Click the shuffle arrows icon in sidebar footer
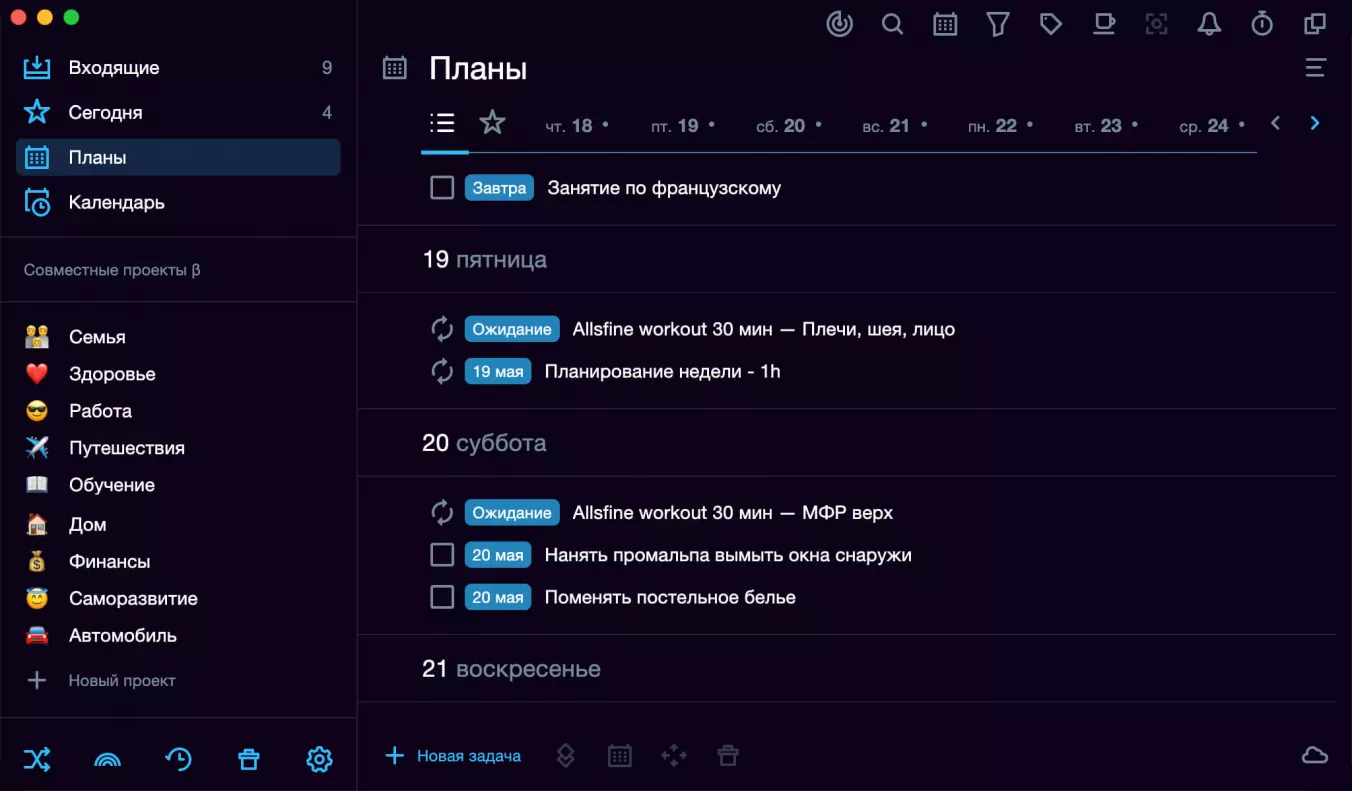The image size is (1352, 791). (37, 760)
